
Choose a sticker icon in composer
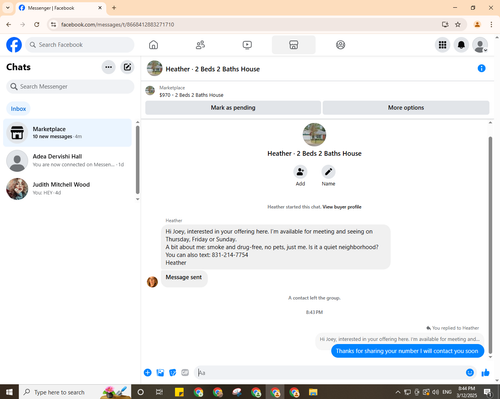point(173,373)
